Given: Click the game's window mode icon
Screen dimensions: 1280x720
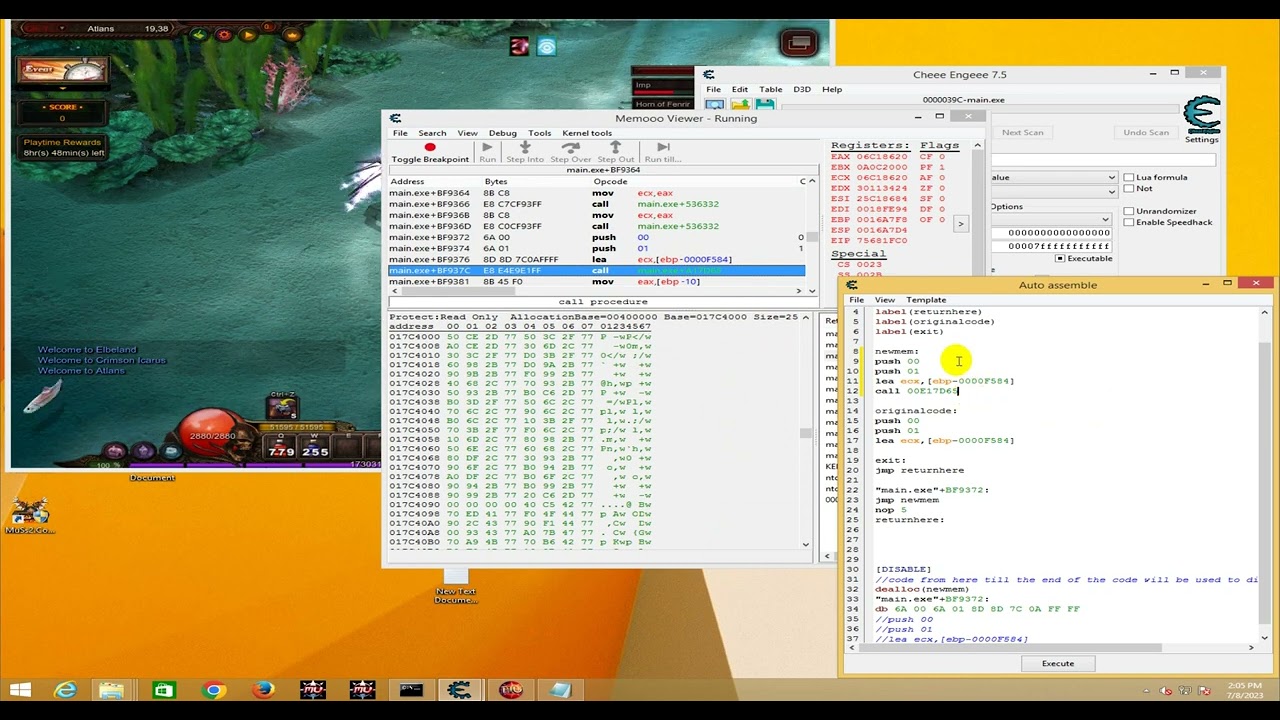Looking at the screenshot, I should [x=799, y=42].
